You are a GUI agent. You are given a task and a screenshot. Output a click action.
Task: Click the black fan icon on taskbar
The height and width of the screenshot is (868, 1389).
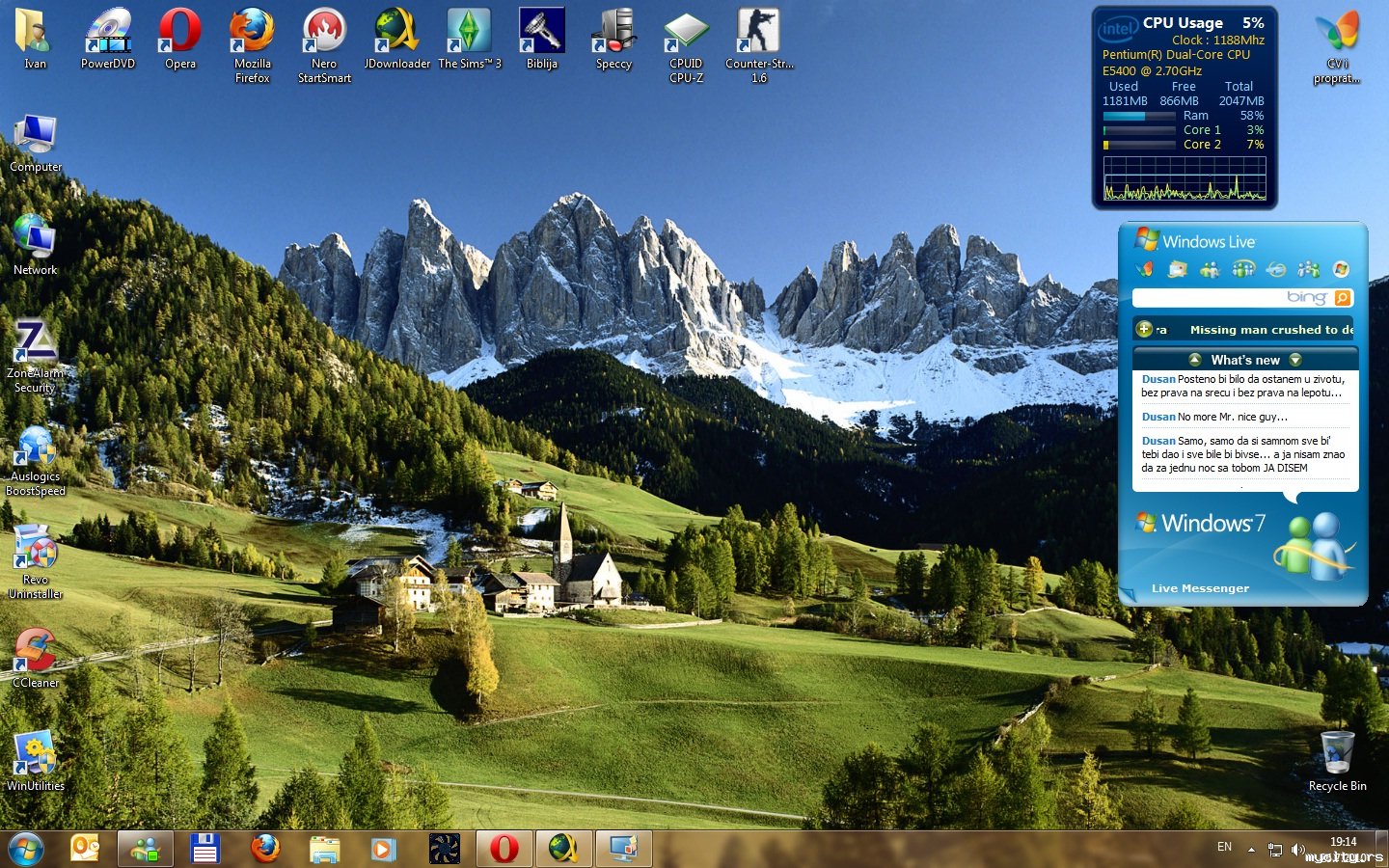(x=445, y=849)
